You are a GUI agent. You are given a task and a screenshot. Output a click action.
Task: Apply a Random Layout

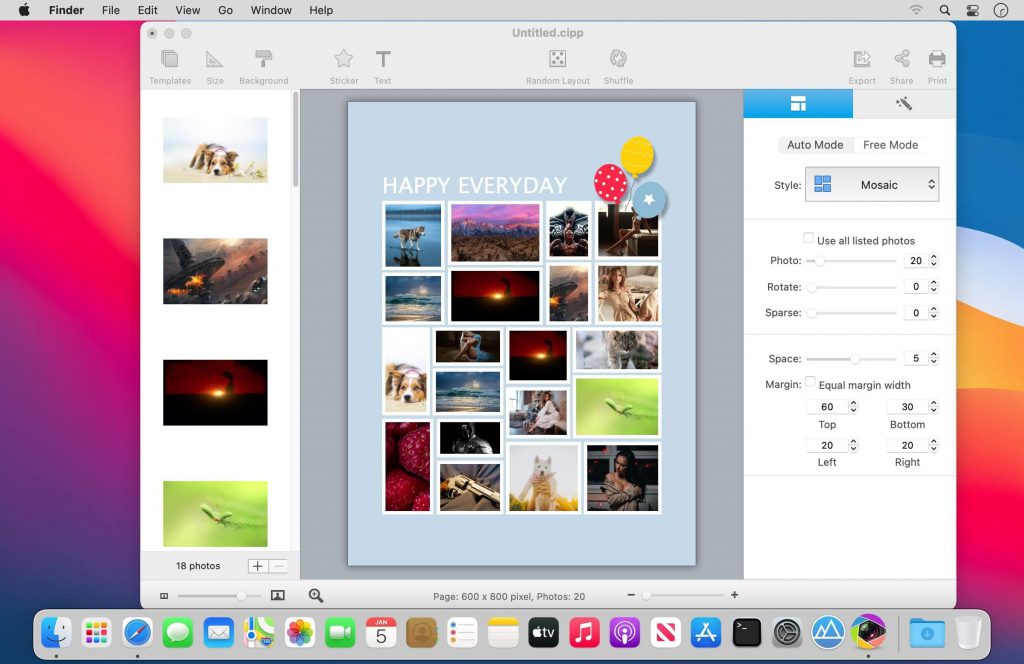pyautogui.click(x=557, y=62)
